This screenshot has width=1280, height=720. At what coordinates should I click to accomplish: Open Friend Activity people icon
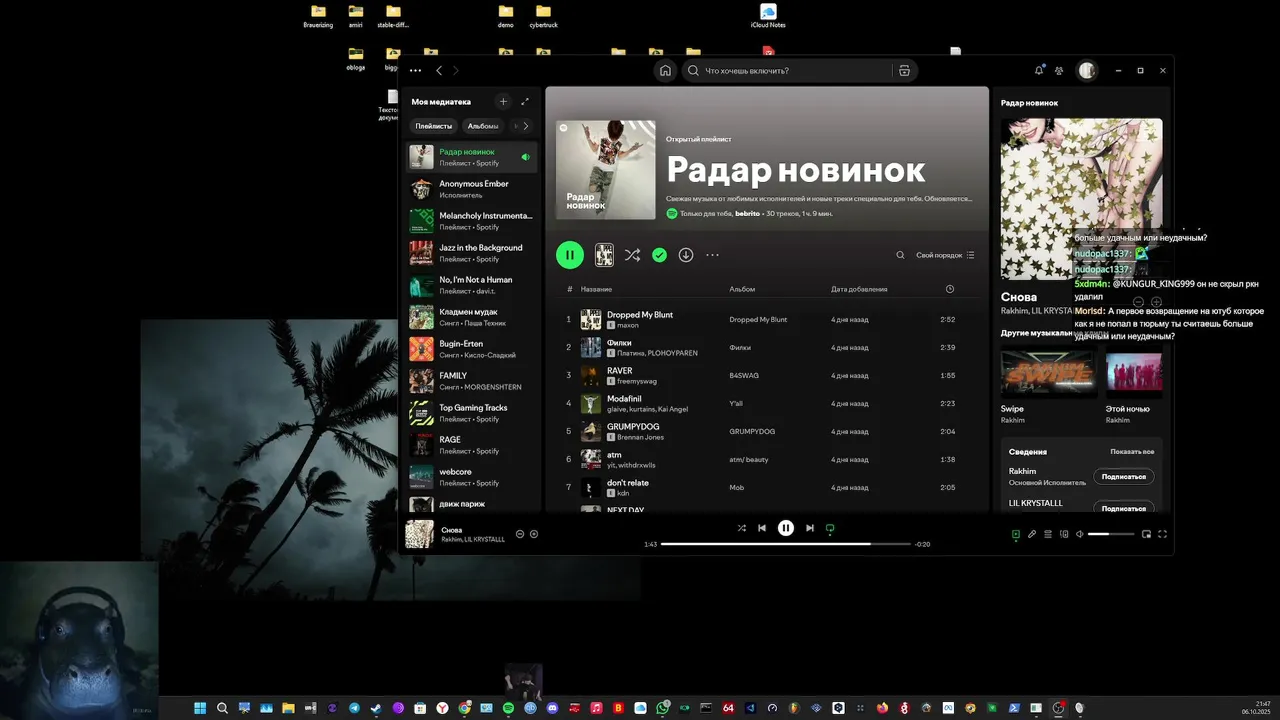[1059, 71]
